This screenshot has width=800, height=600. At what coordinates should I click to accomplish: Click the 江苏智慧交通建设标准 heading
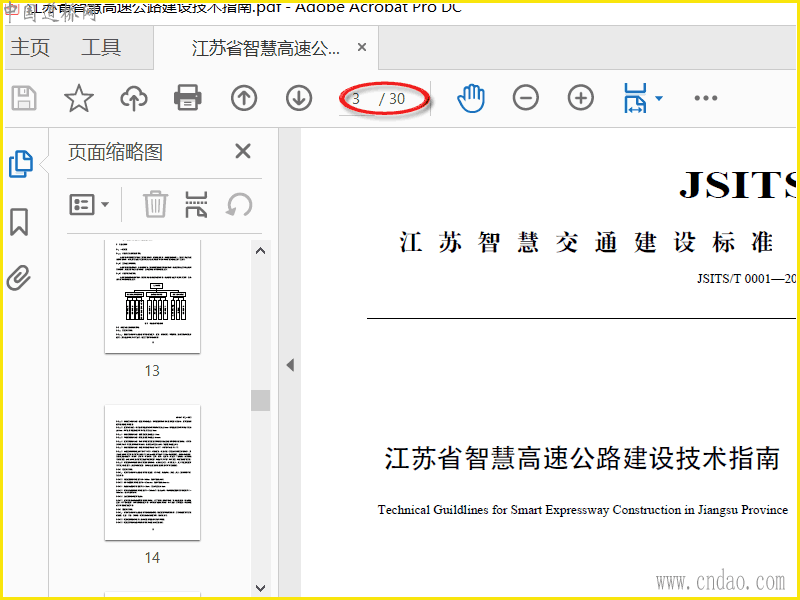tap(587, 242)
